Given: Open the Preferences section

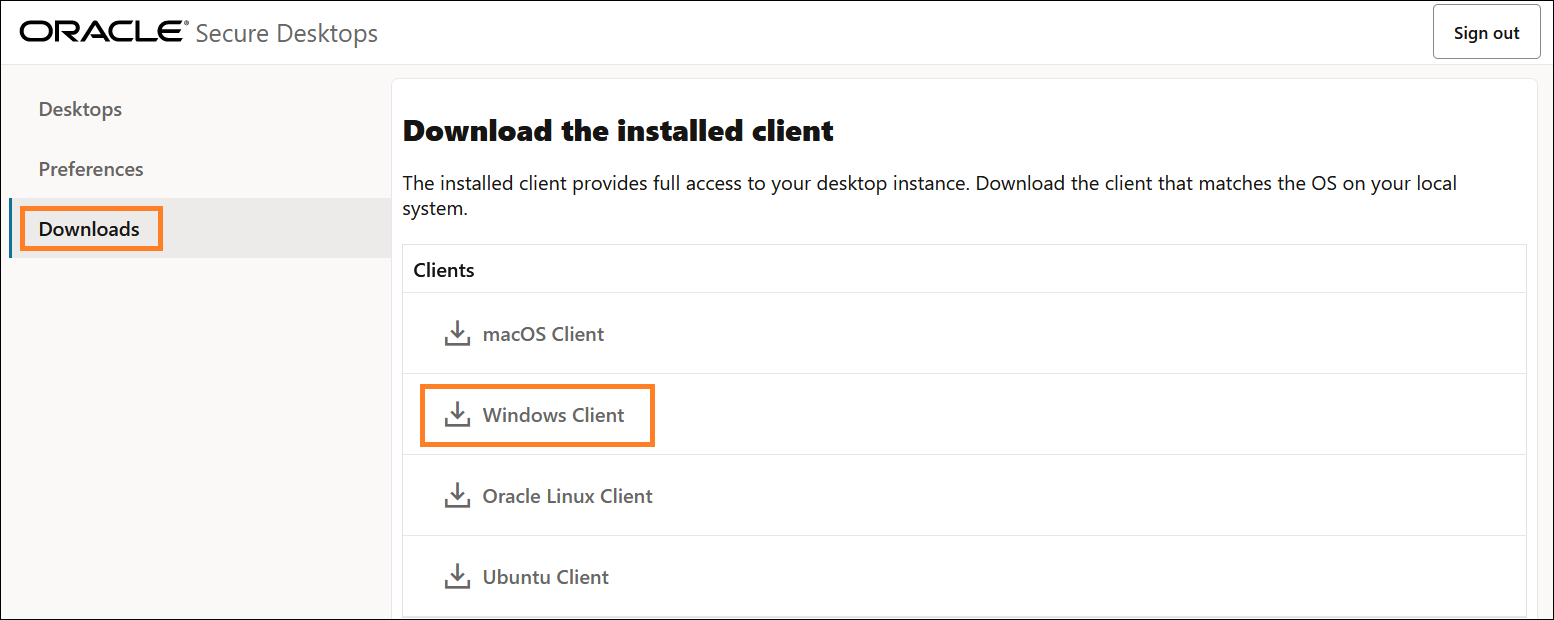Looking at the screenshot, I should point(91,168).
